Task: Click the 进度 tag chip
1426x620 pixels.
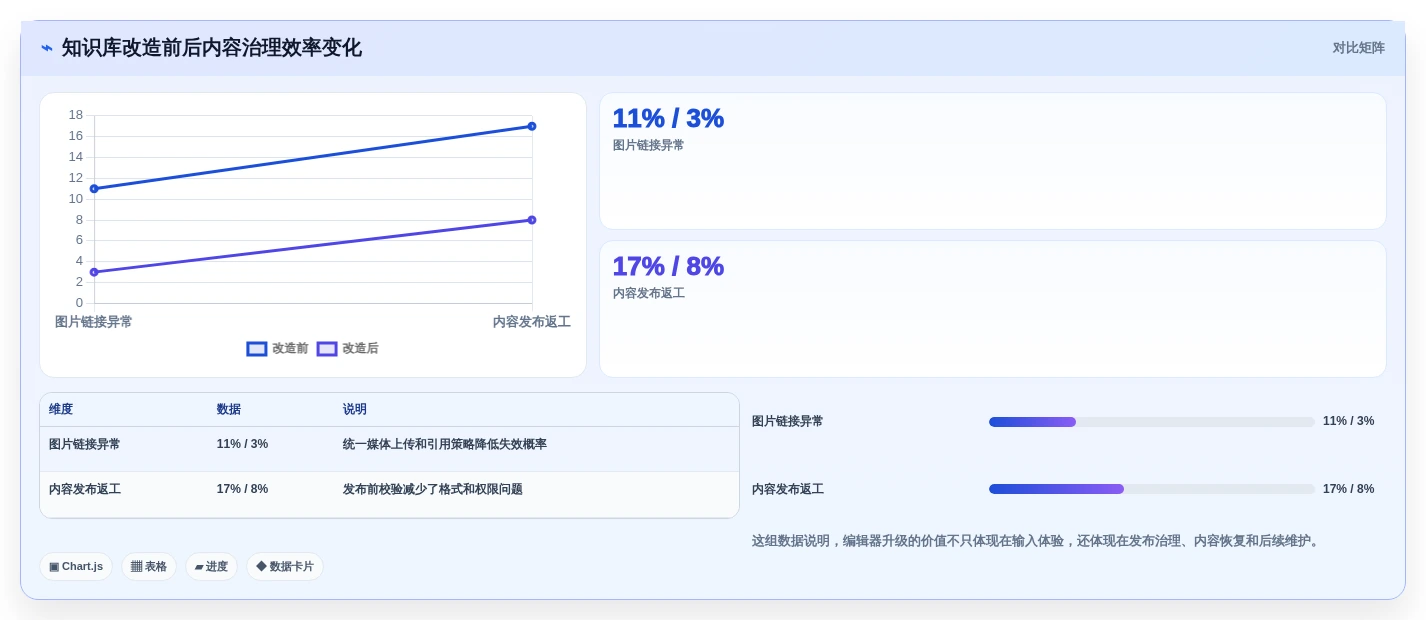Action: coord(211,566)
